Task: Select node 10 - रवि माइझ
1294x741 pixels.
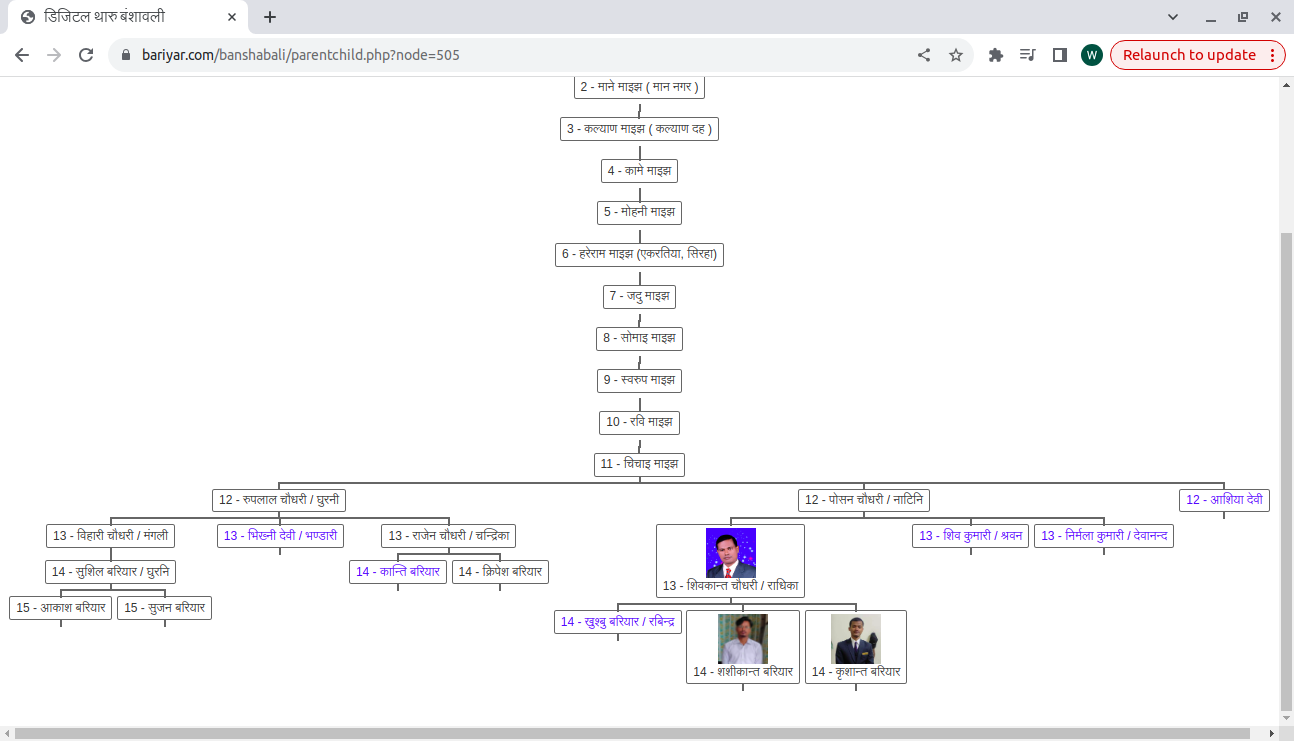Action: pyautogui.click(x=640, y=422)
